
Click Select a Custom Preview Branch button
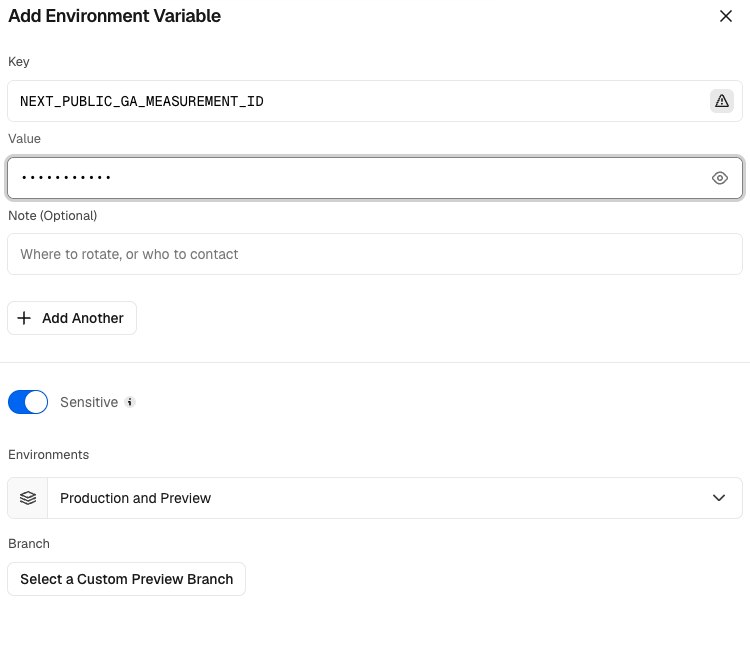(126, 579)
